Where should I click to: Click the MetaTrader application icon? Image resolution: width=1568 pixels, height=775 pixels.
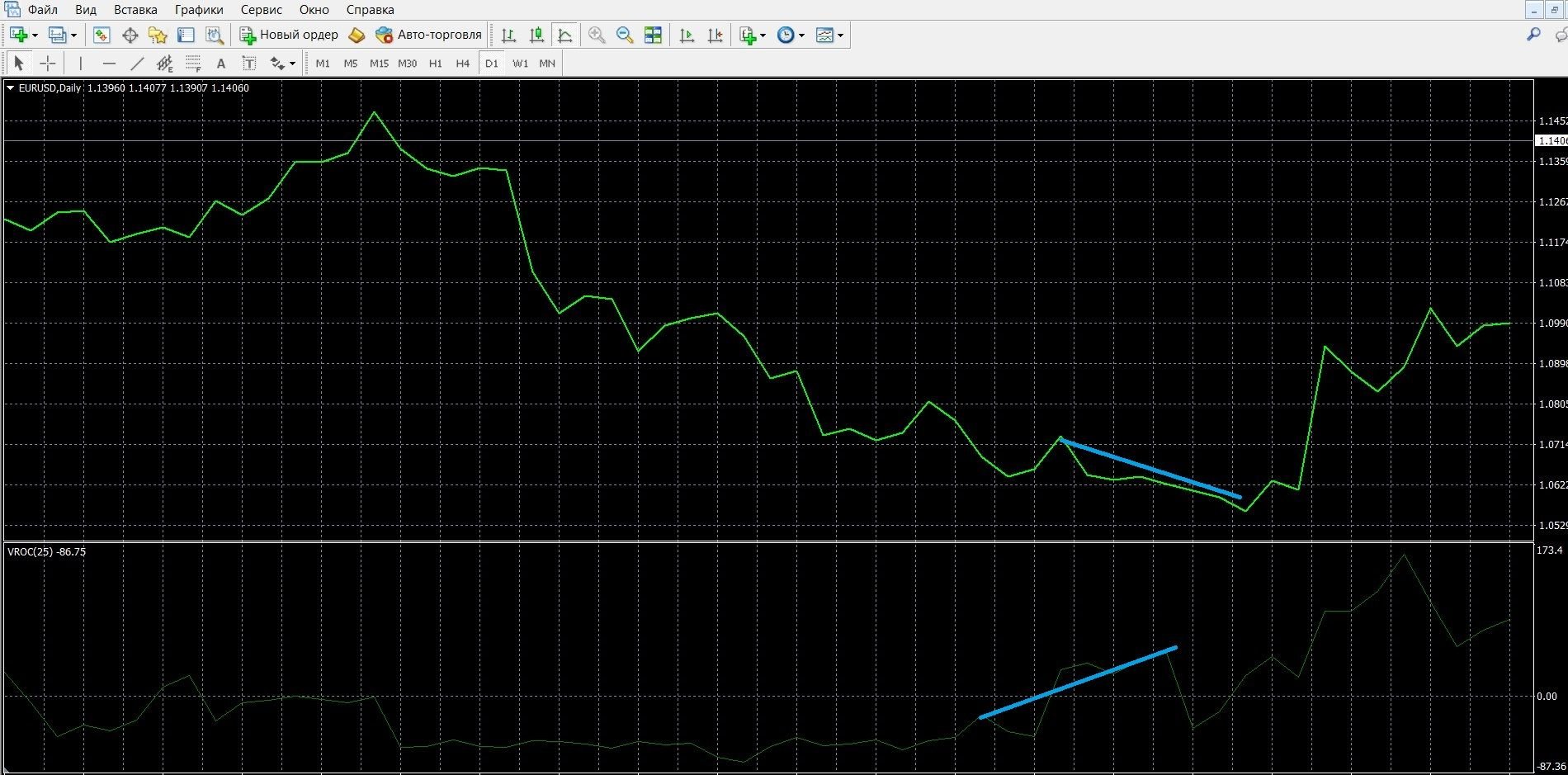[x=12, y=9]
